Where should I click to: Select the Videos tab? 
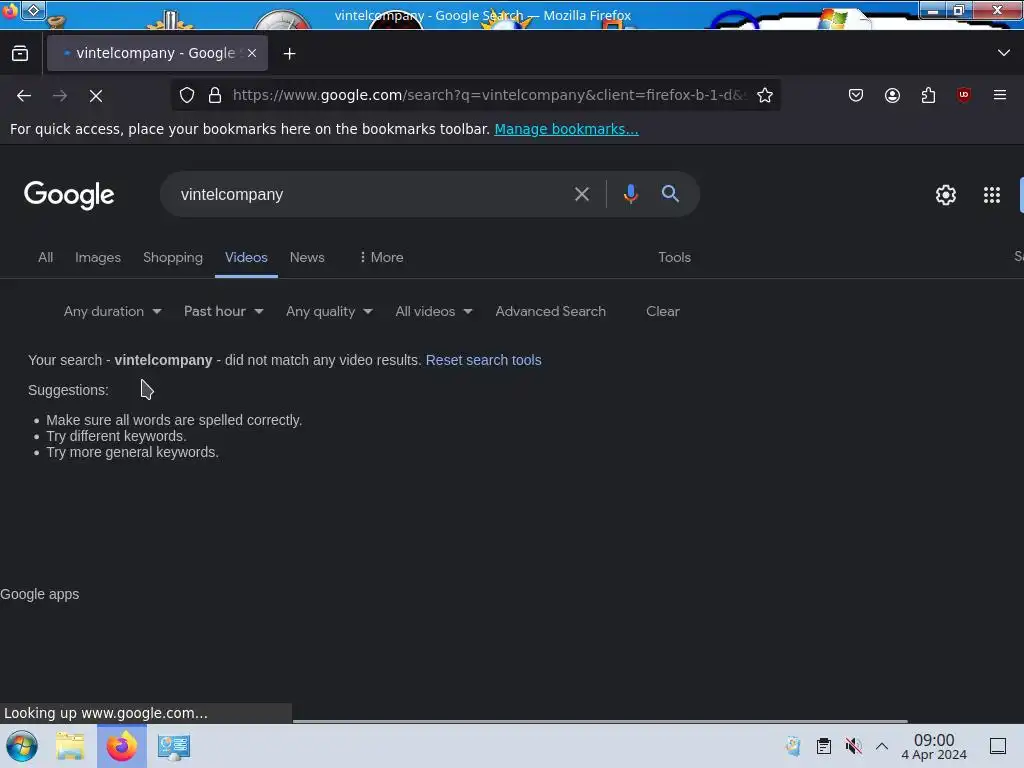tap(246, 257)
